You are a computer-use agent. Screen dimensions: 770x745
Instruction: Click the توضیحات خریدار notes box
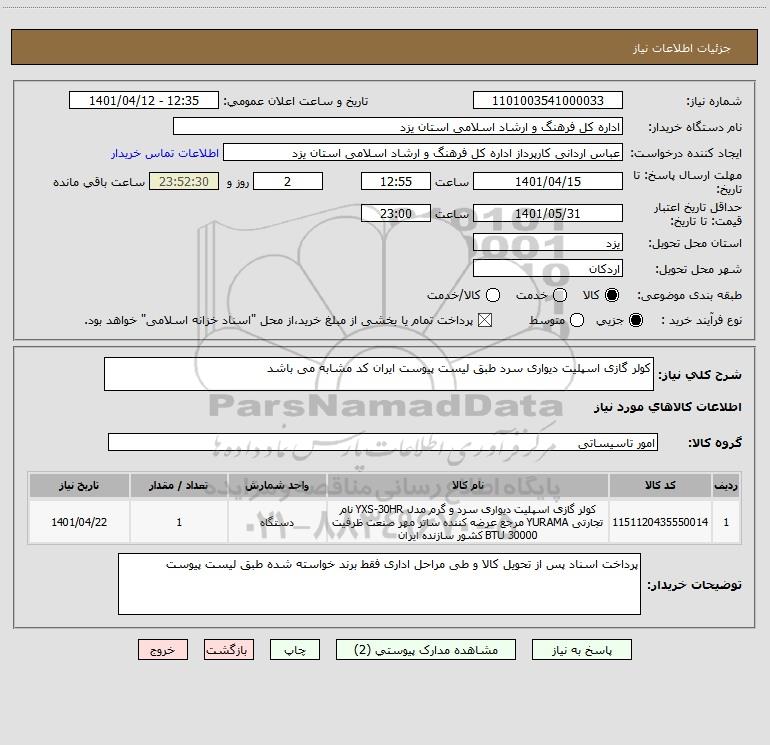pyautogui.click(x=379, y=584)
